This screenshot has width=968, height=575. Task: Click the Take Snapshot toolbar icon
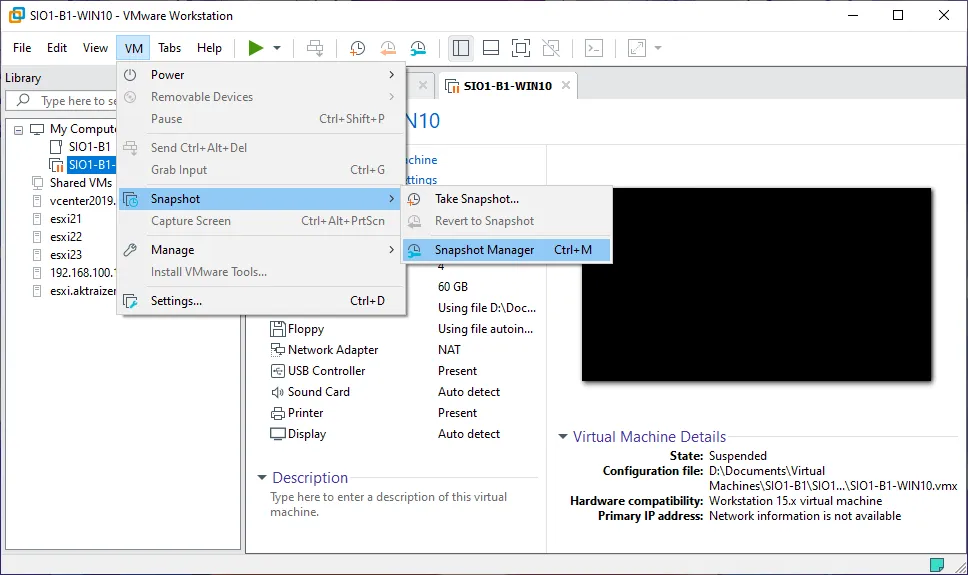[x=357, y=48]
